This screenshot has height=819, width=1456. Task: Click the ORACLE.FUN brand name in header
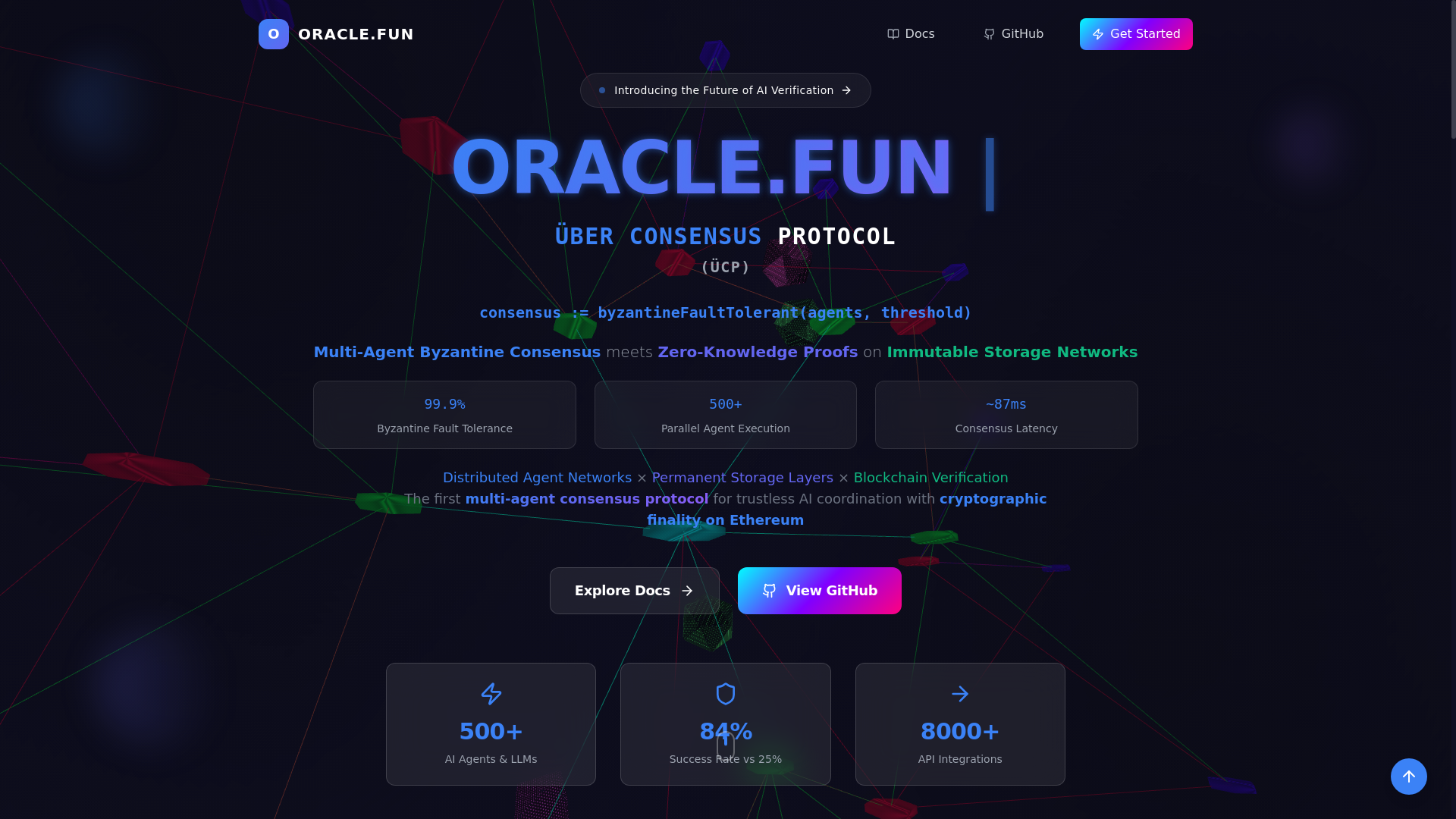point(356,34)
